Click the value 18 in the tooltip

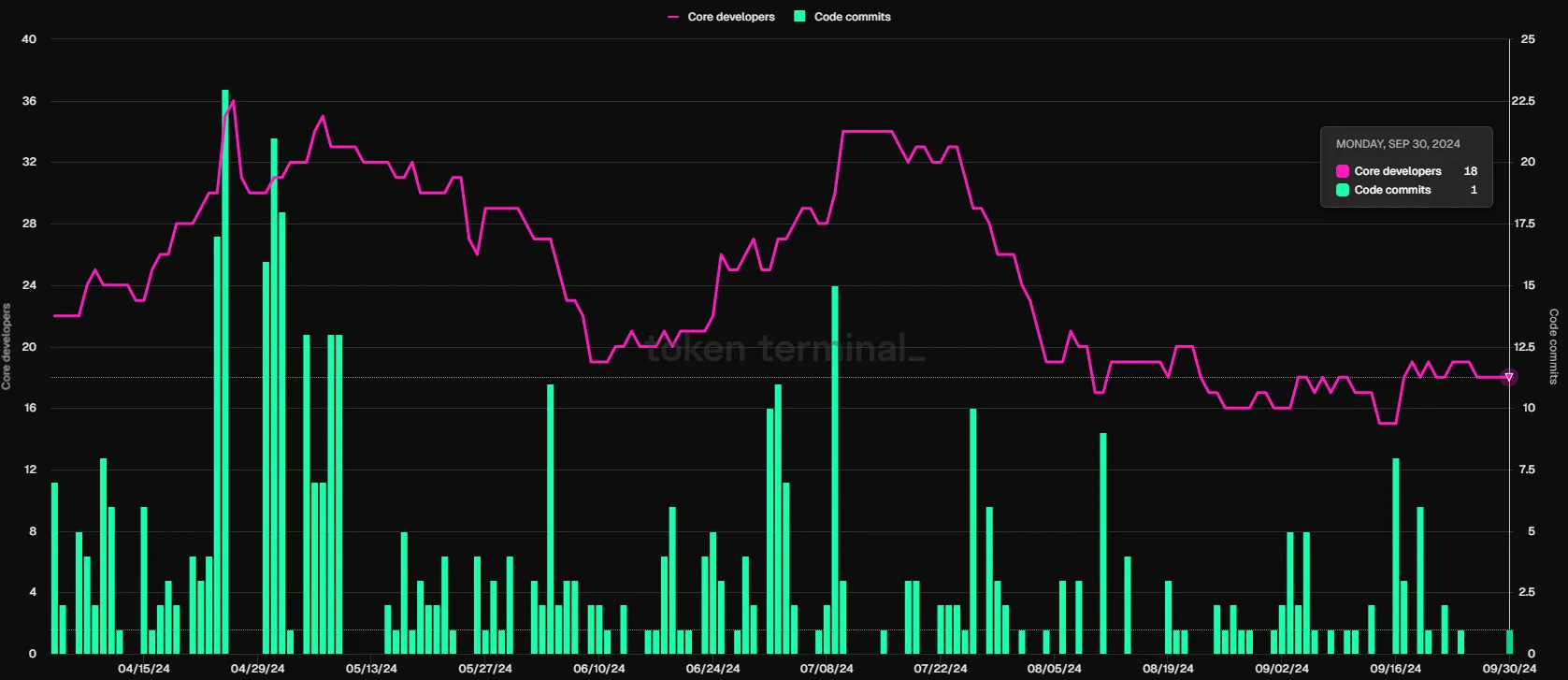(x=1471, y=171)
